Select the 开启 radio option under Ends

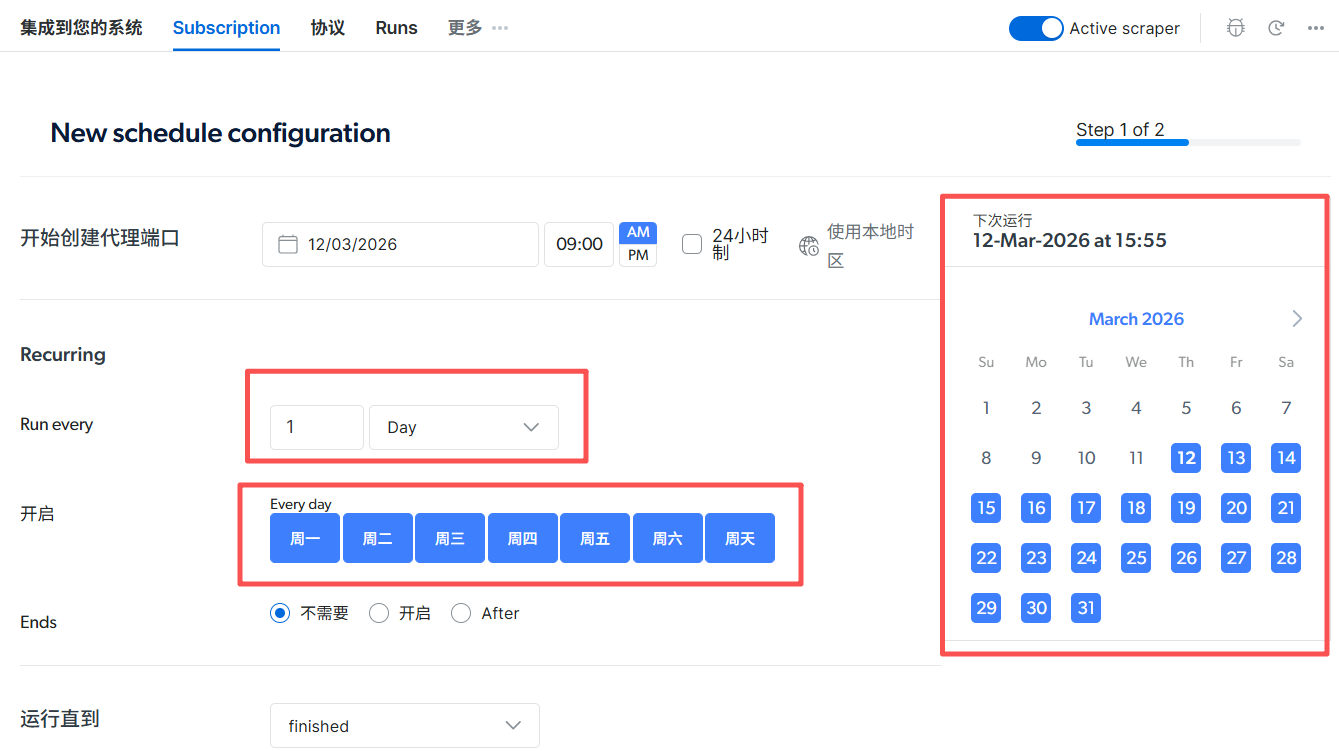pos(378,613)
